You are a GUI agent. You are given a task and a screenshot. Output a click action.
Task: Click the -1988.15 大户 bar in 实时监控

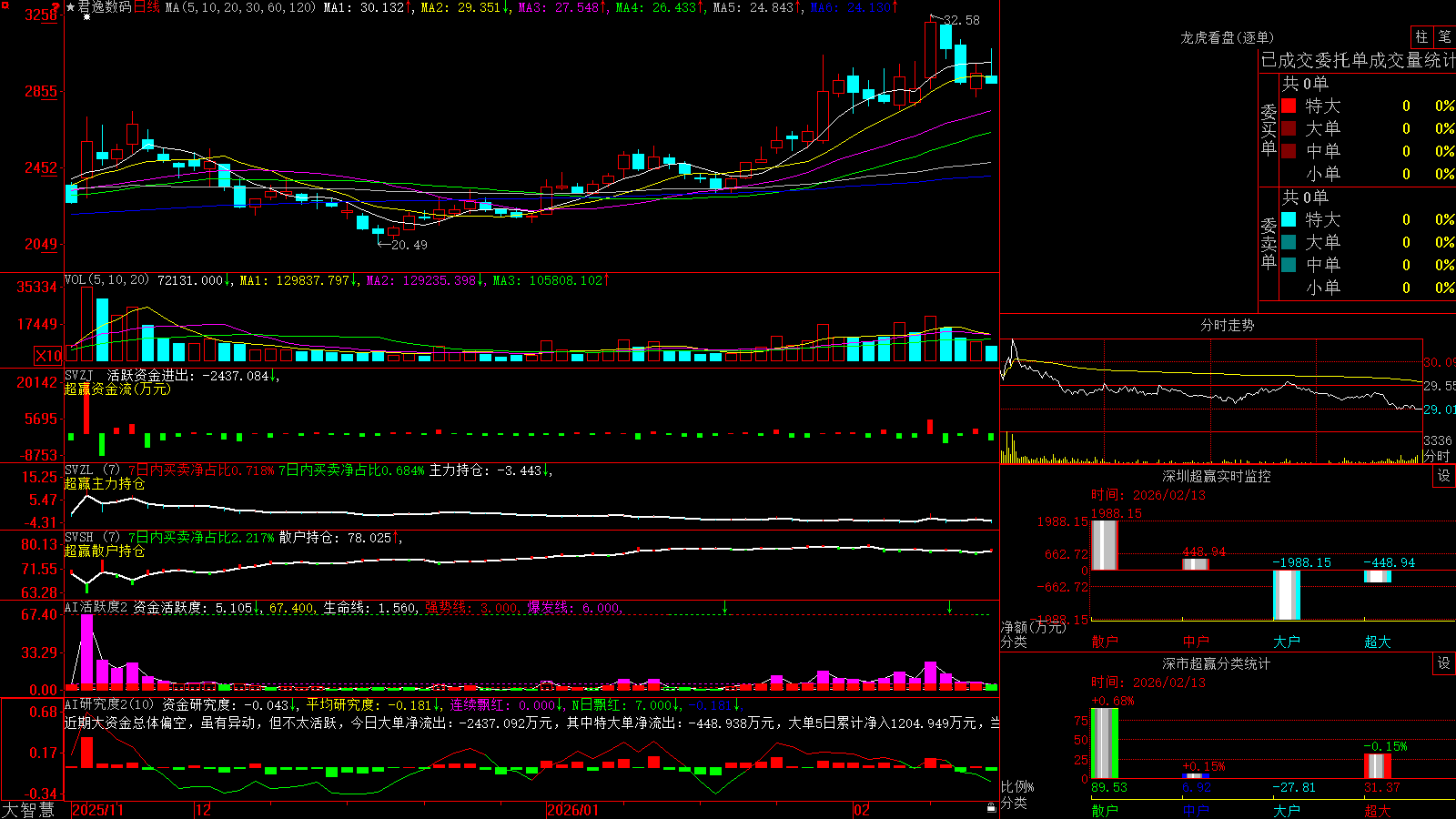pos(1287,595)
